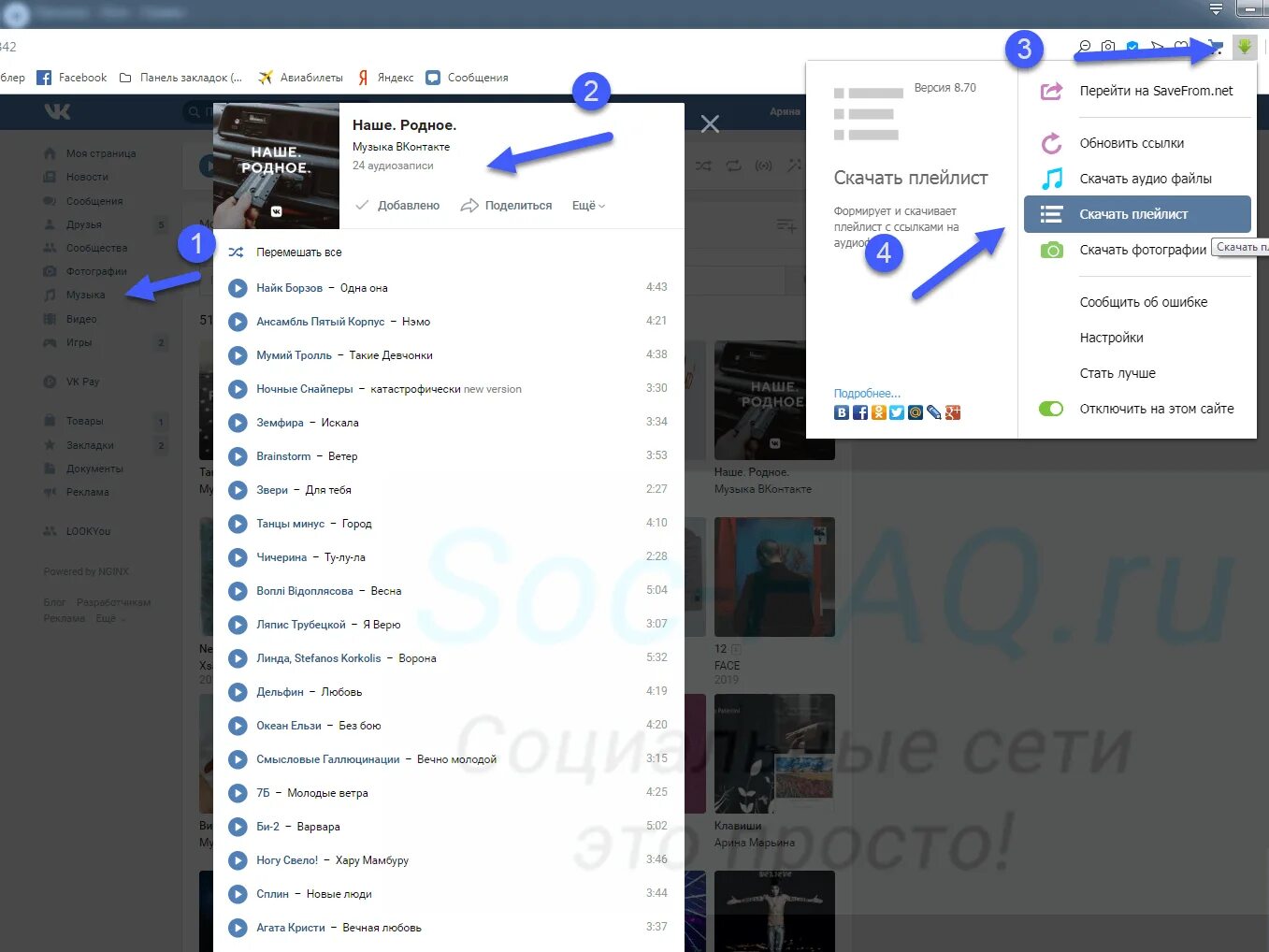Click the blue shield checkmark extension icon

pos(1132,47)
